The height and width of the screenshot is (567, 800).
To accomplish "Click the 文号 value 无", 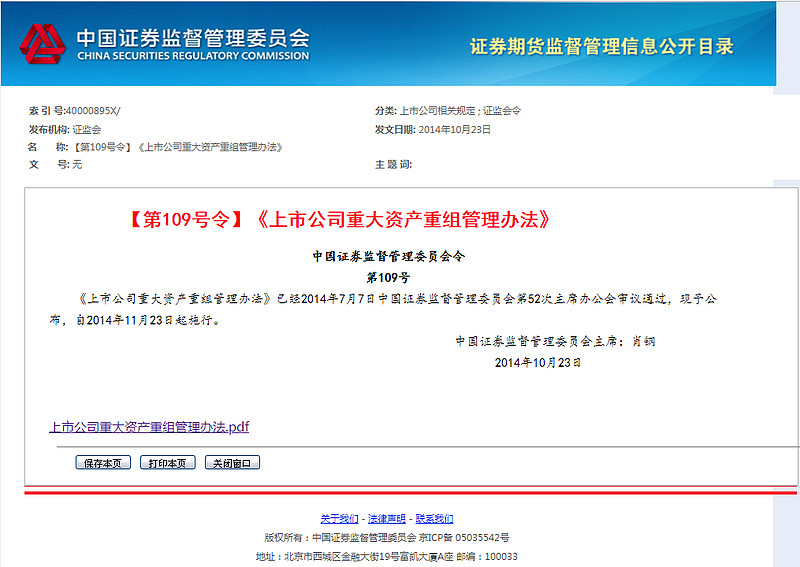I will tap(77, 164).
